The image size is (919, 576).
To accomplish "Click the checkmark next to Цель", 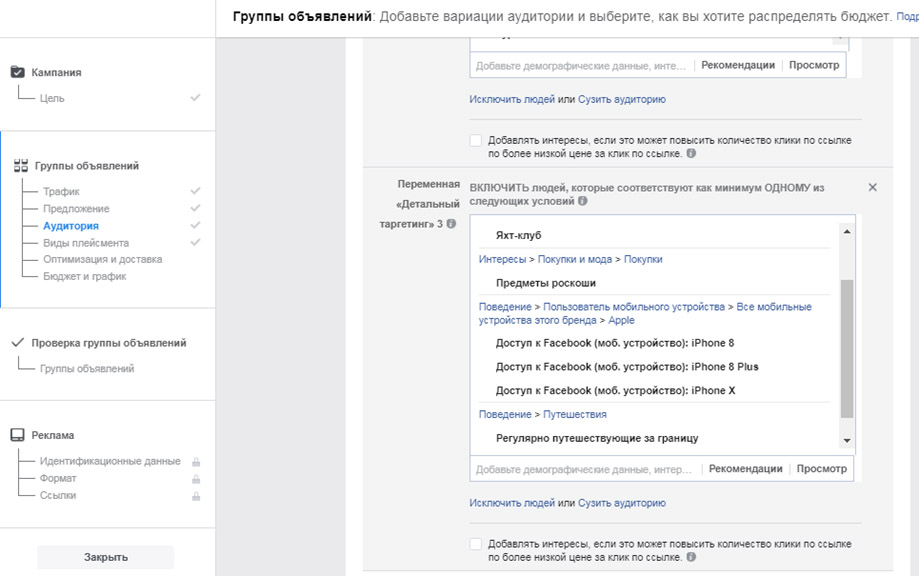I will pyautogui.click(x=195, y=98).
